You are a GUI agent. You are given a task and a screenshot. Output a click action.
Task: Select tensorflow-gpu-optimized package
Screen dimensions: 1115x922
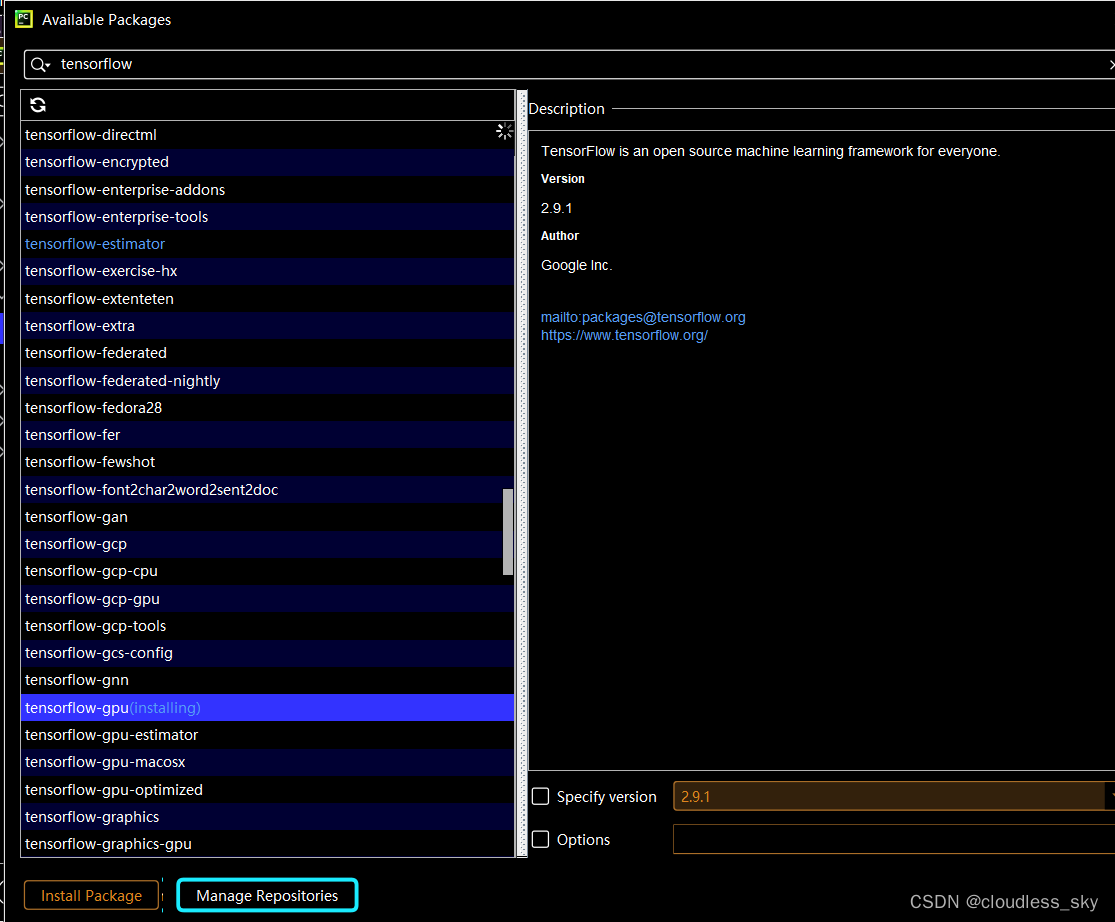[267, 789]
